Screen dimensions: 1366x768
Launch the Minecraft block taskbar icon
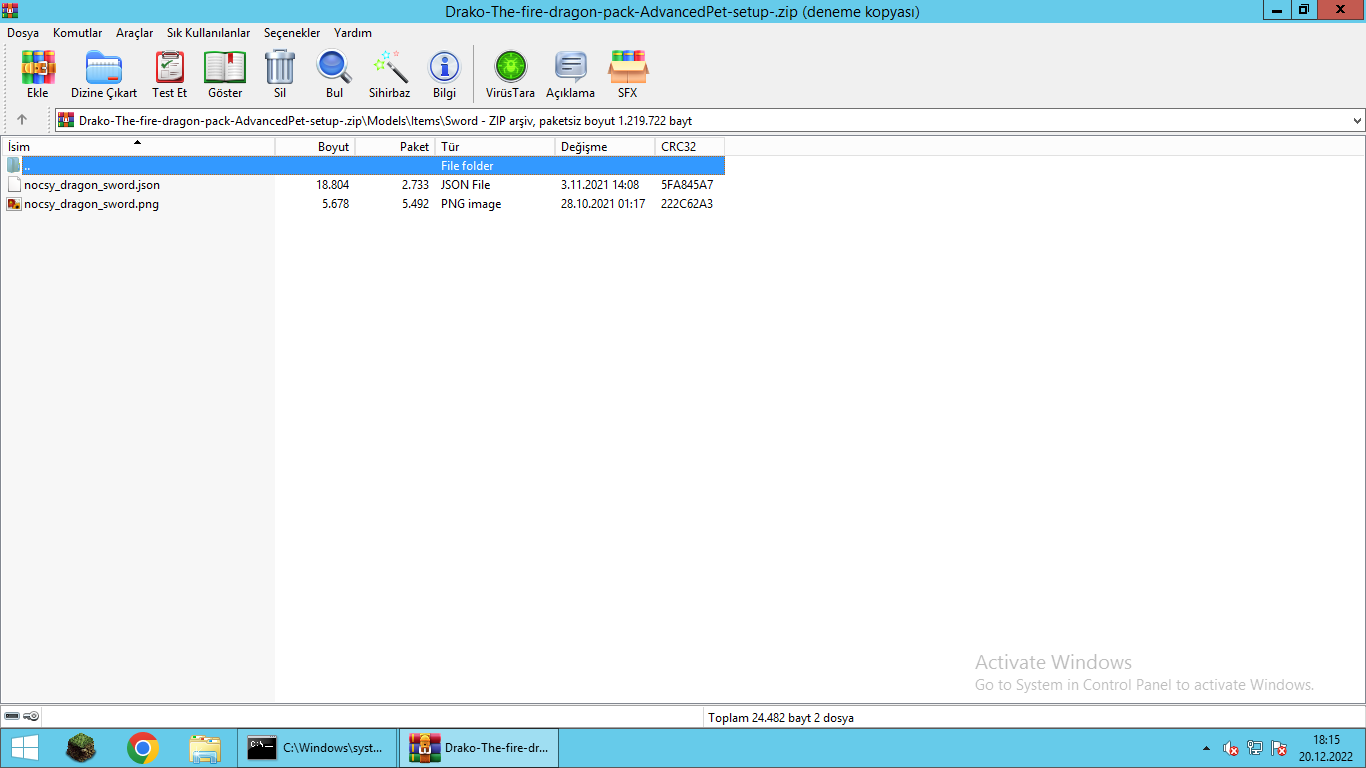pyautogui.click(x=81, y=748)
